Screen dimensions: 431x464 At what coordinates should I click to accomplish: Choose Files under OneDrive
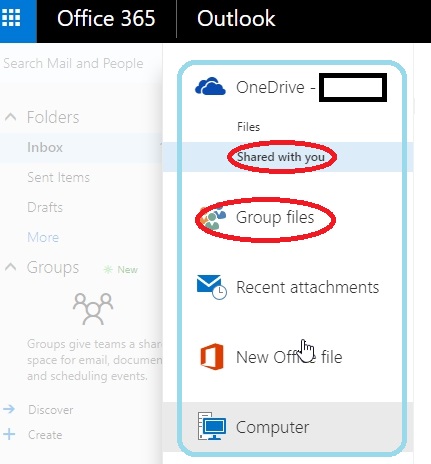point(248,127)
